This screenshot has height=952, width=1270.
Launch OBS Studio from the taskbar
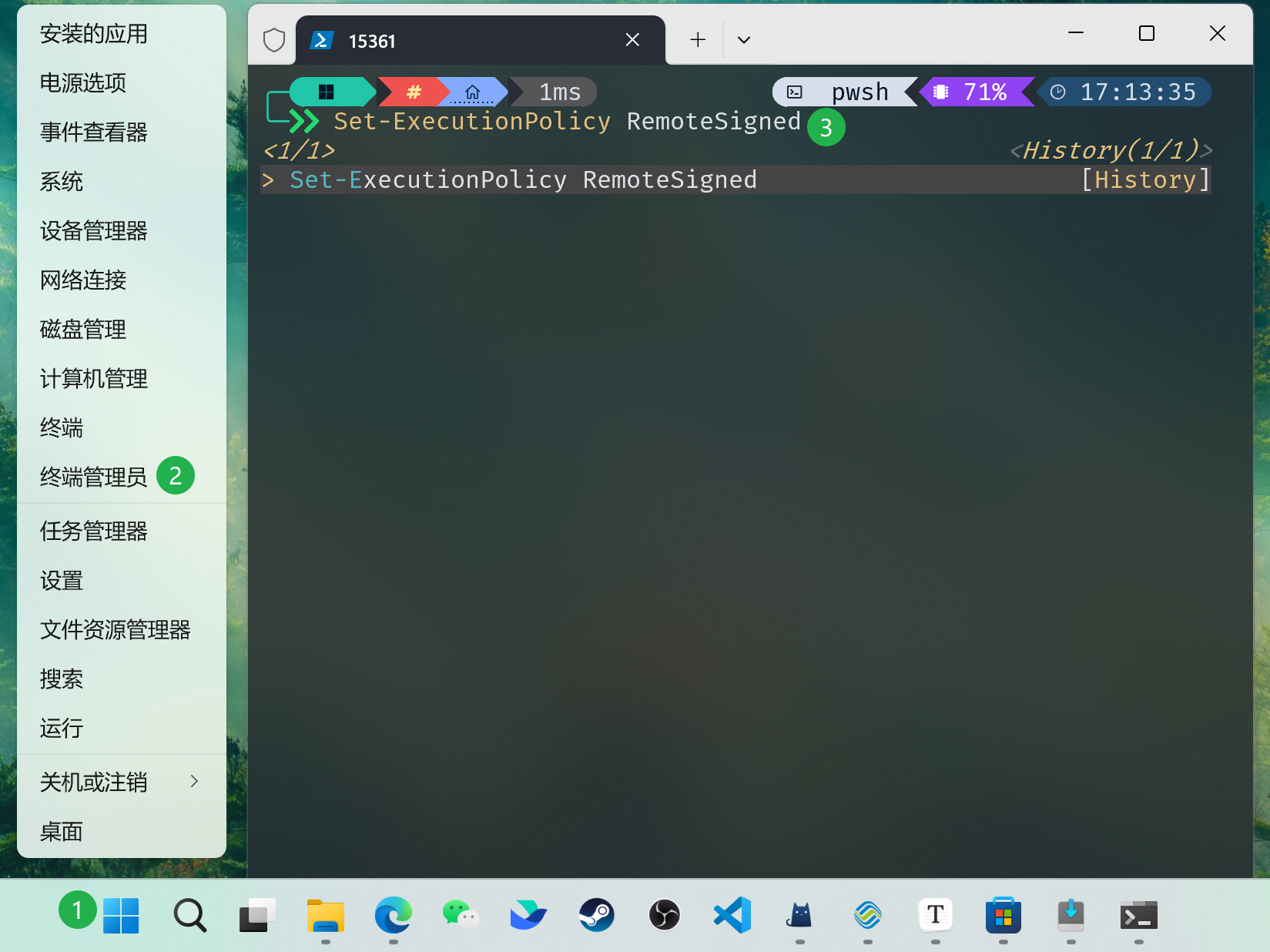point(664,915)
